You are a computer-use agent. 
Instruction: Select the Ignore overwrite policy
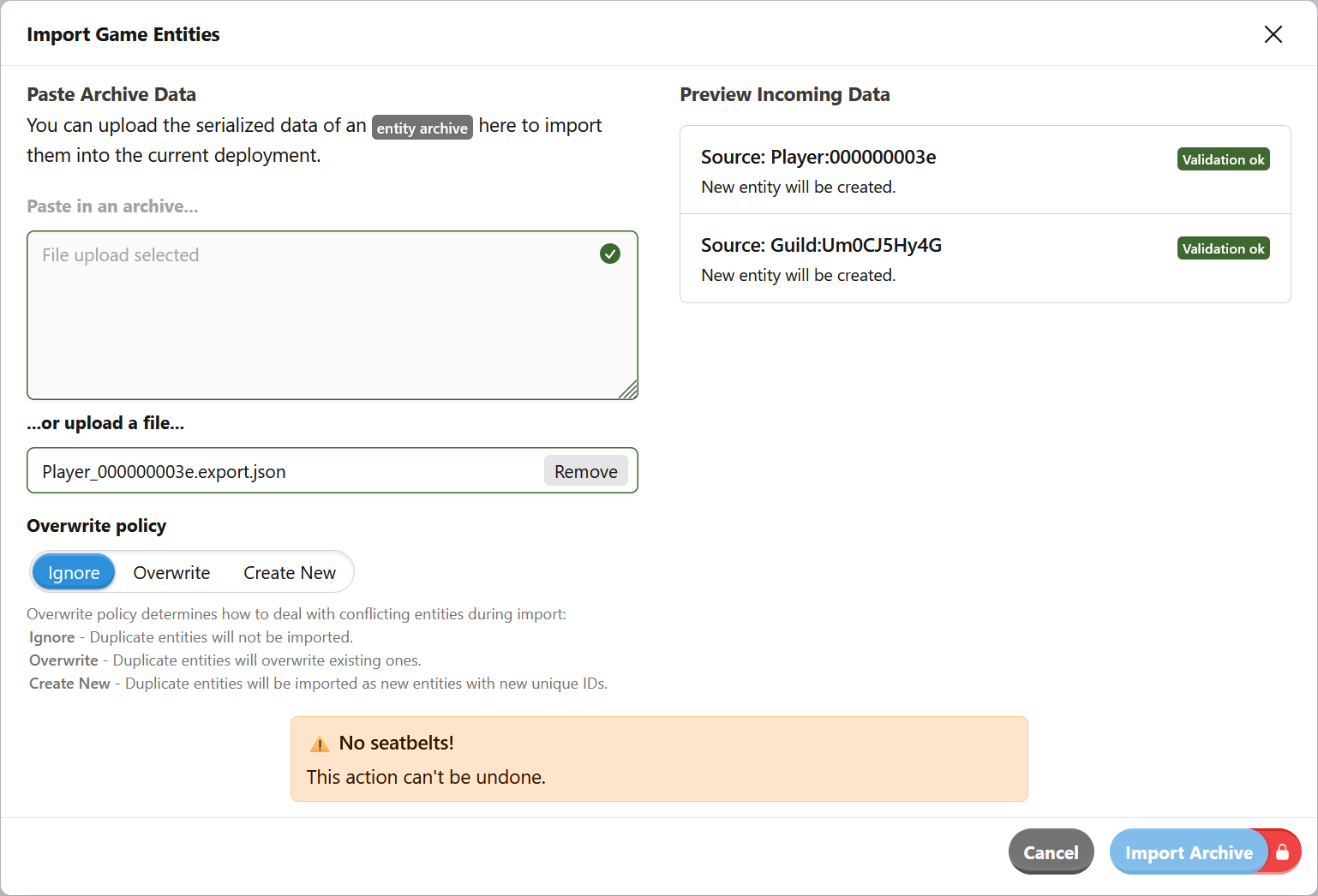73,572
